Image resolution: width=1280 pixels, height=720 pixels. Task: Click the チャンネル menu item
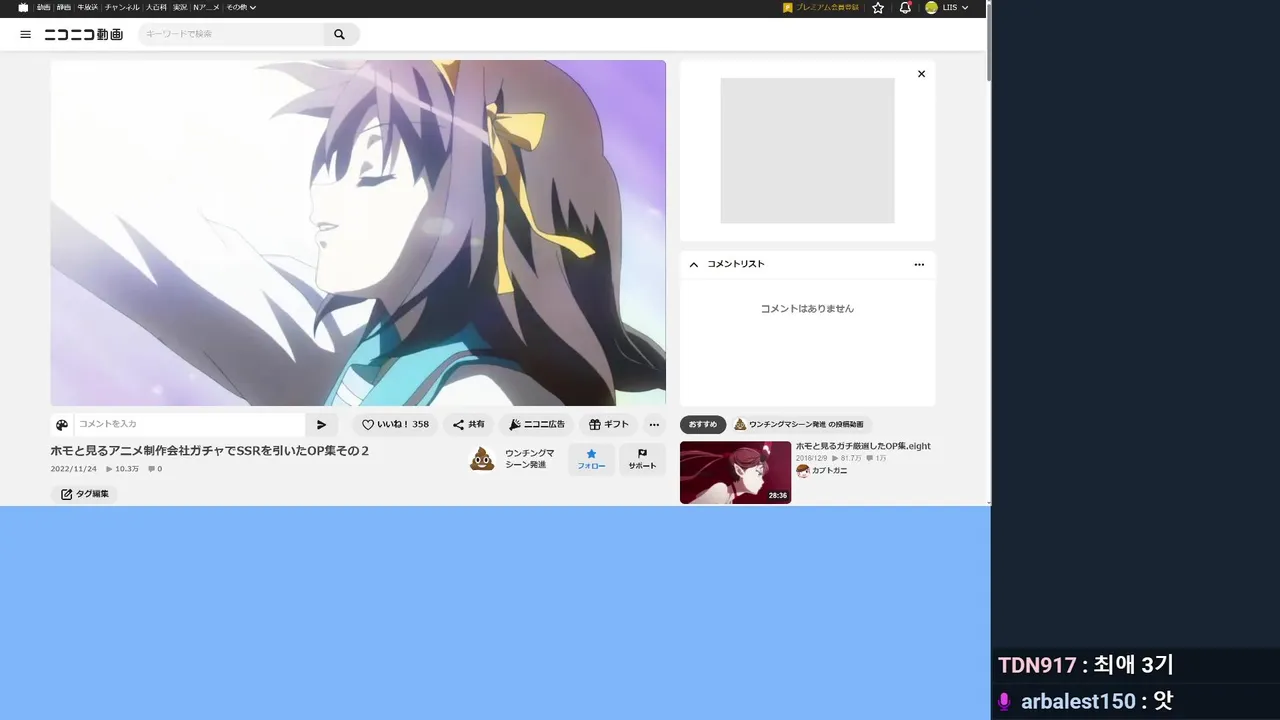(x=122, y=7)
